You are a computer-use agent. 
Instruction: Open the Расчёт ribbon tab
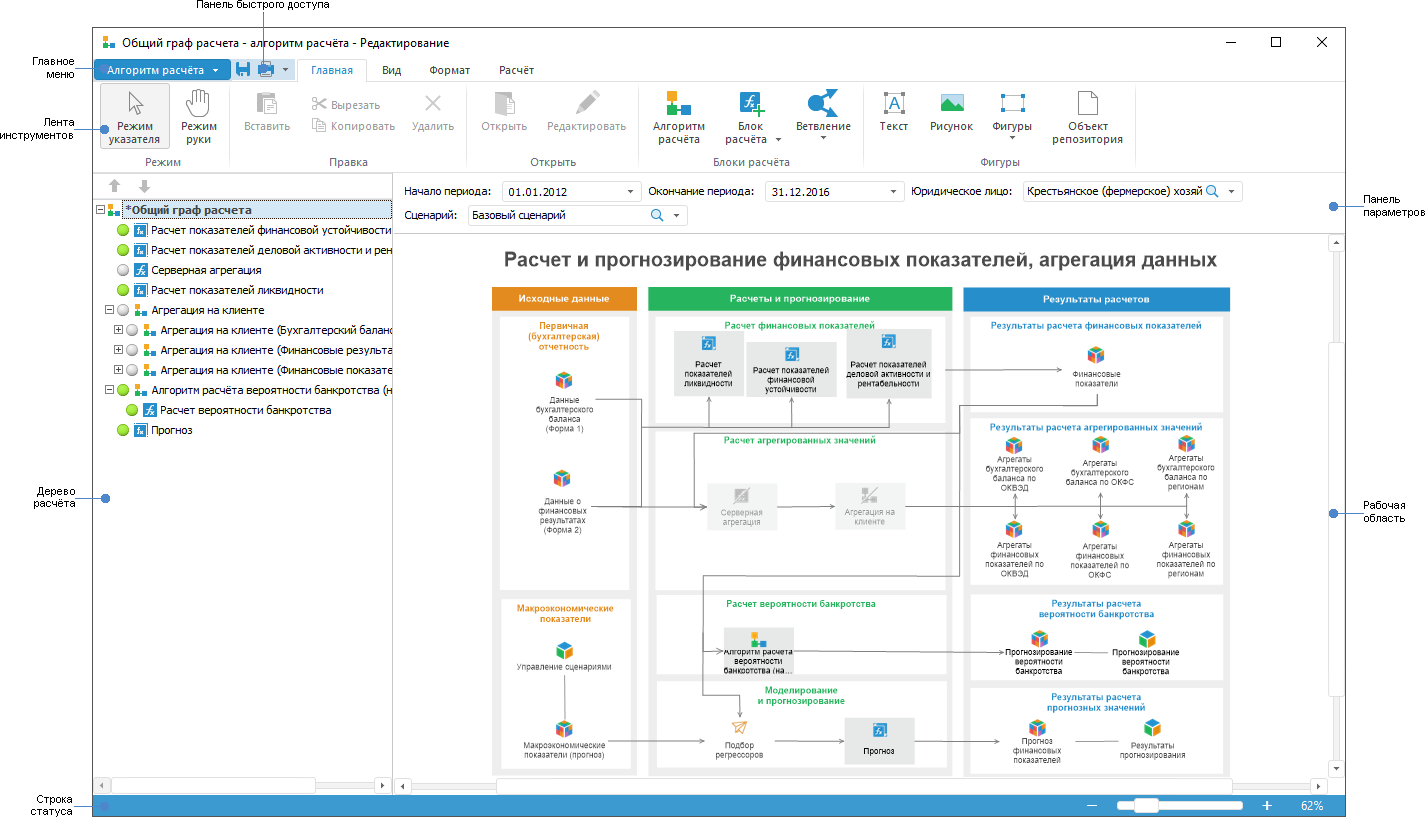(x=516, y=70)
